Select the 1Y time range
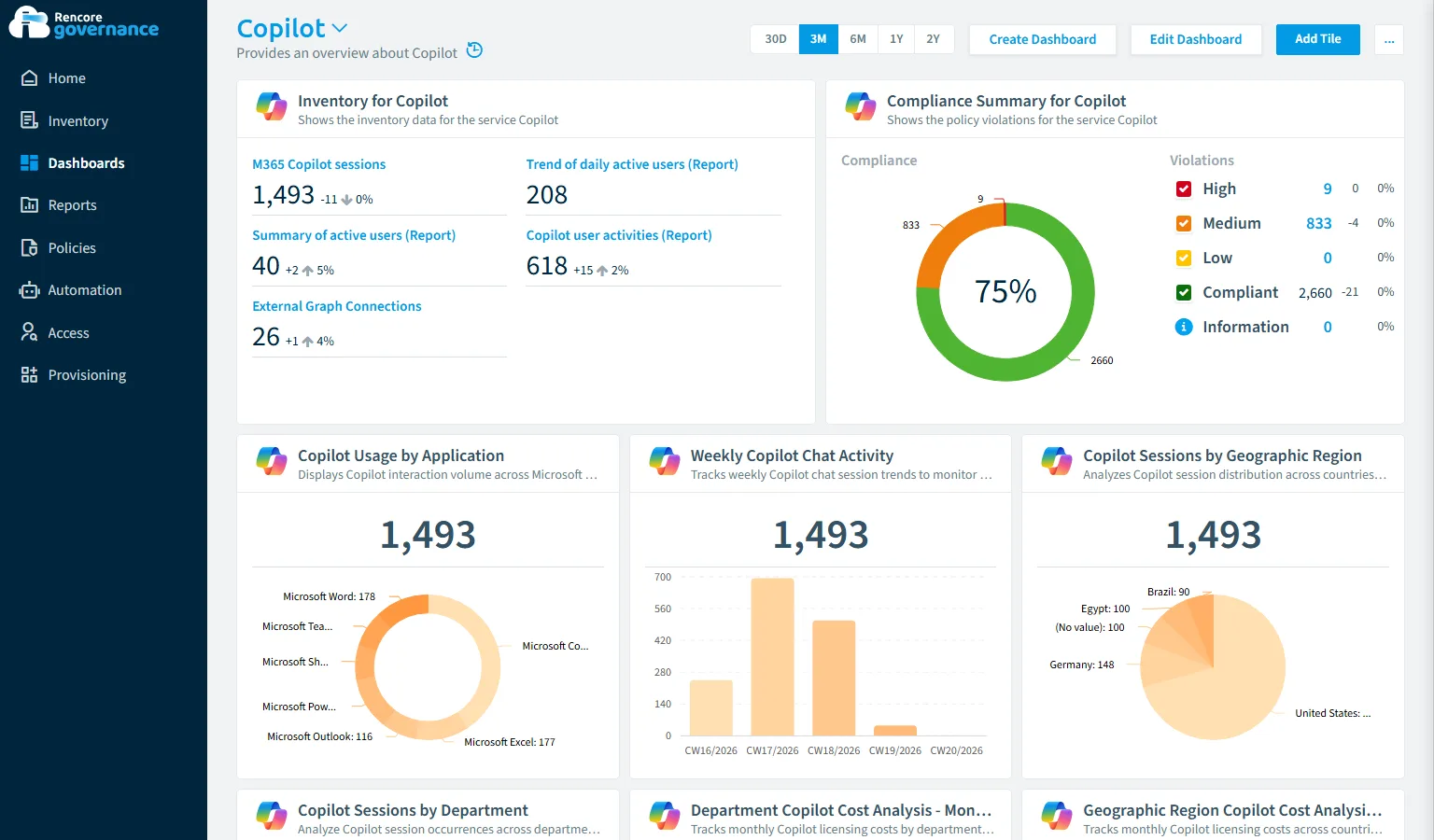 (x=896, y=39)
